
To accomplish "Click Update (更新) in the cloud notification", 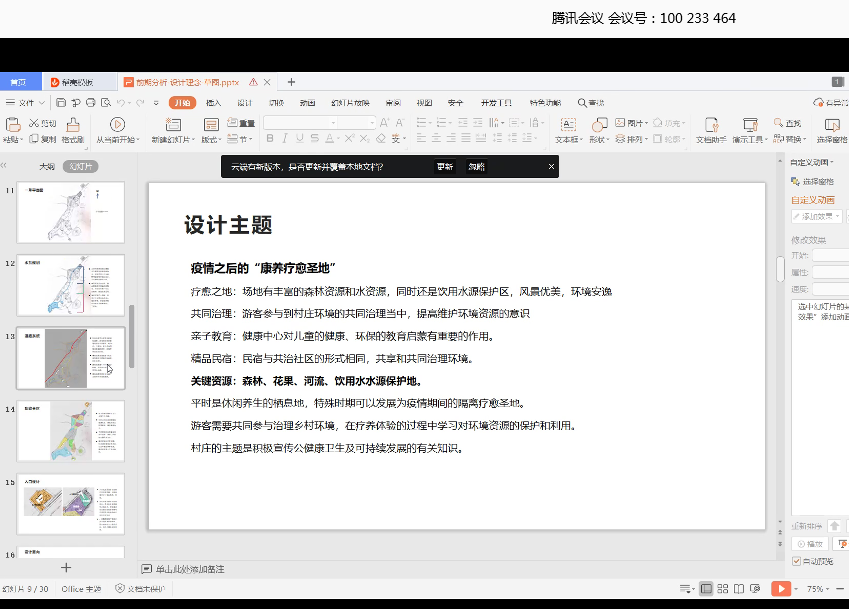I will pyautogui.click(x=444, y=167).
